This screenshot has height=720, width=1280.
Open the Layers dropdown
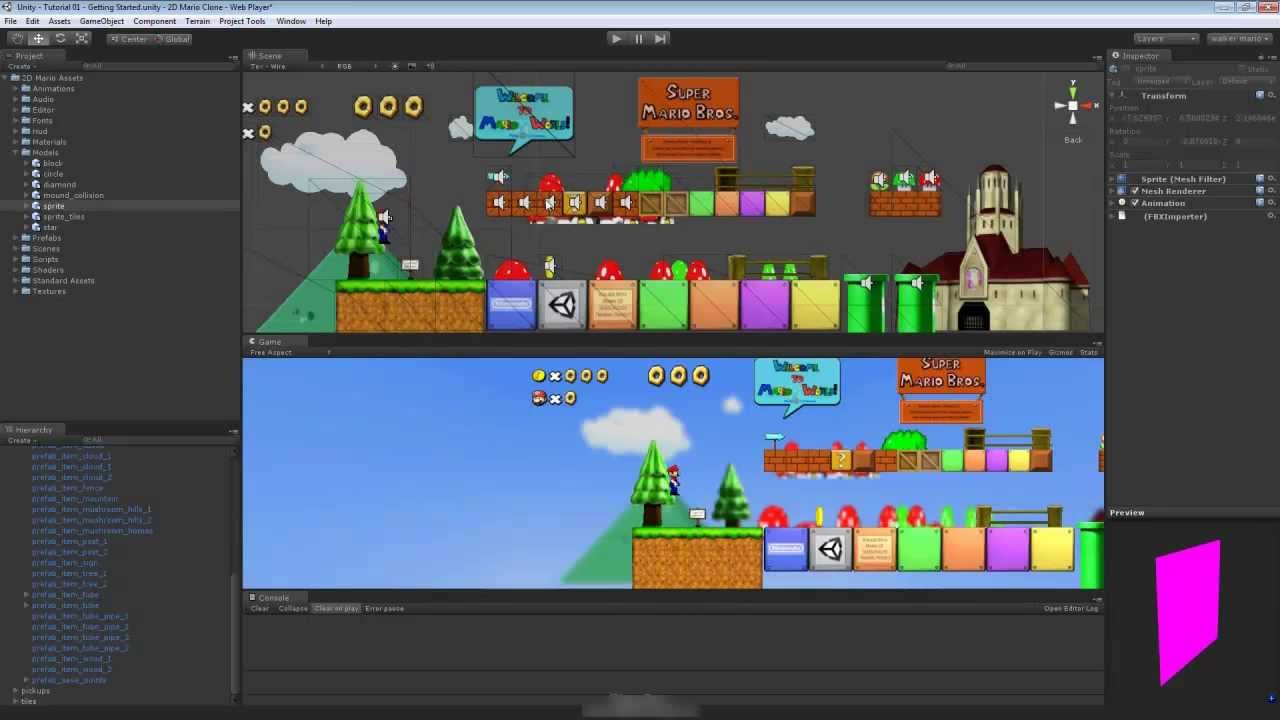pyautogui.click(x=1165, y=38)
